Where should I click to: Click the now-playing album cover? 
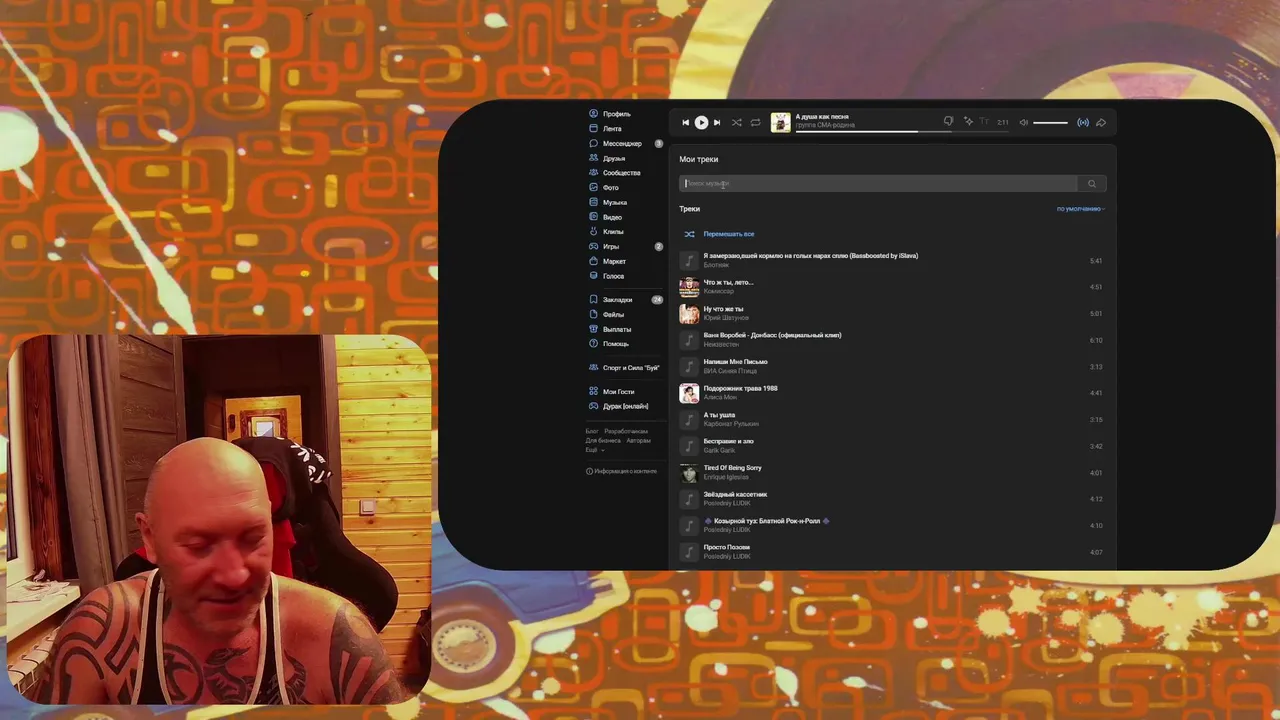[780, 122]
